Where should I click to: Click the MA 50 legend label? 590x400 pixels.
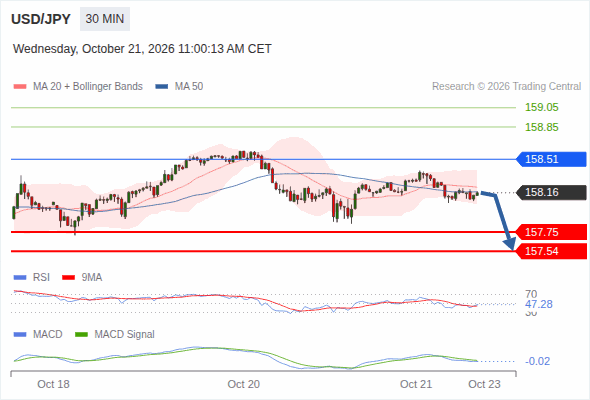189,87
